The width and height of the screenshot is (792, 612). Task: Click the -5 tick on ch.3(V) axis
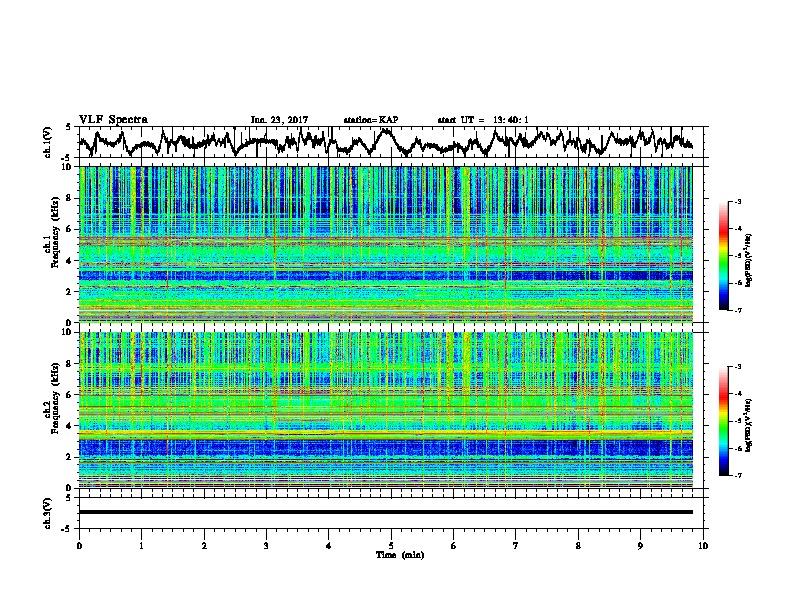tap(67, 529)
